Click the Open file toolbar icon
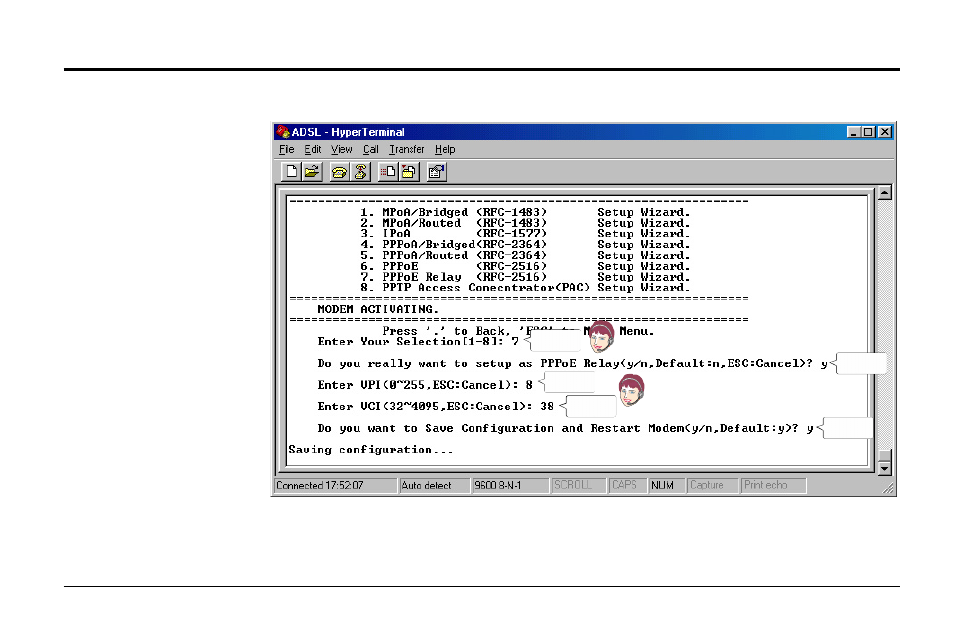This screenshot has width=954, height=637. pyautogui.click(x=312, y=172)
